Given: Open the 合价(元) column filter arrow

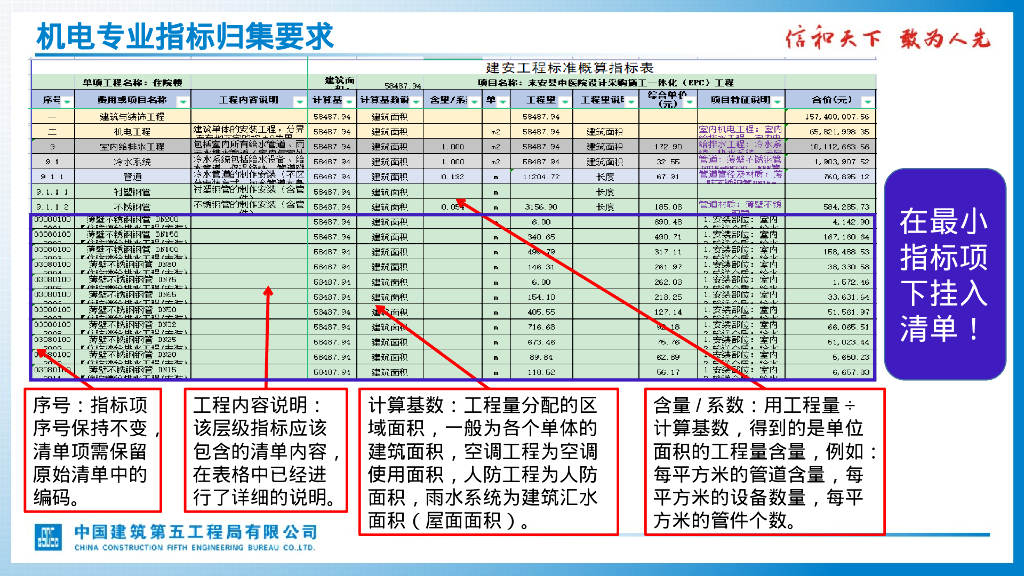Looking at the screenshot, I should 867,101.
